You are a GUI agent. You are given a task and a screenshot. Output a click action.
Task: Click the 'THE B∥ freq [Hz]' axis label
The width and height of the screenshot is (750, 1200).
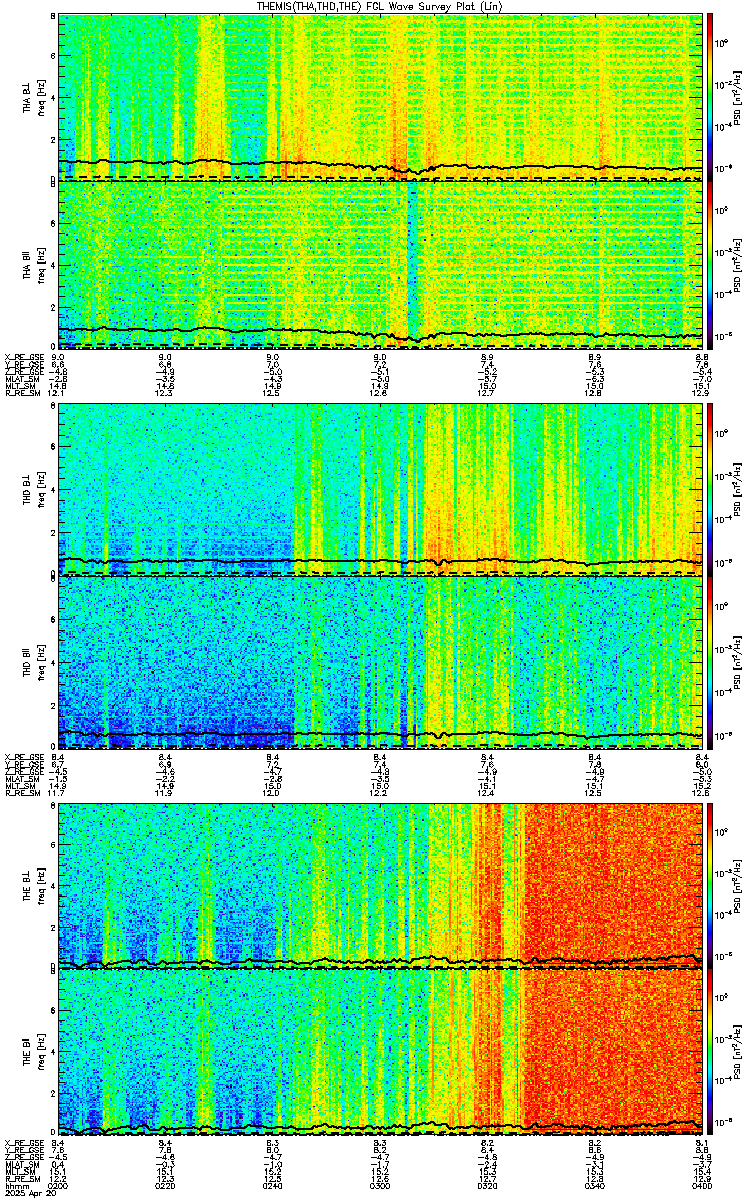coord(33,1051)
